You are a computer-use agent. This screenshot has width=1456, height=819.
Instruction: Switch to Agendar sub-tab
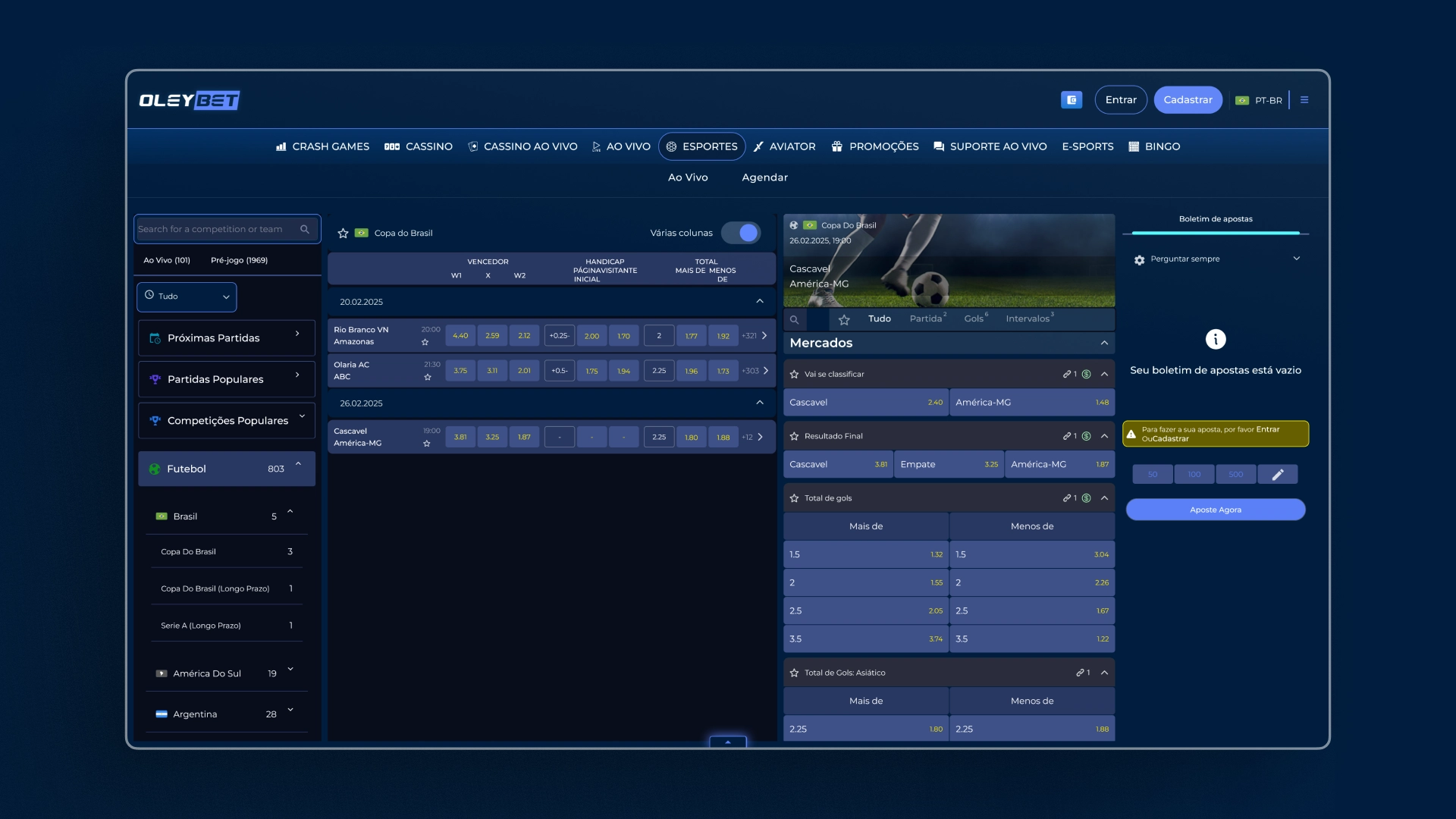tap(764, 177)
